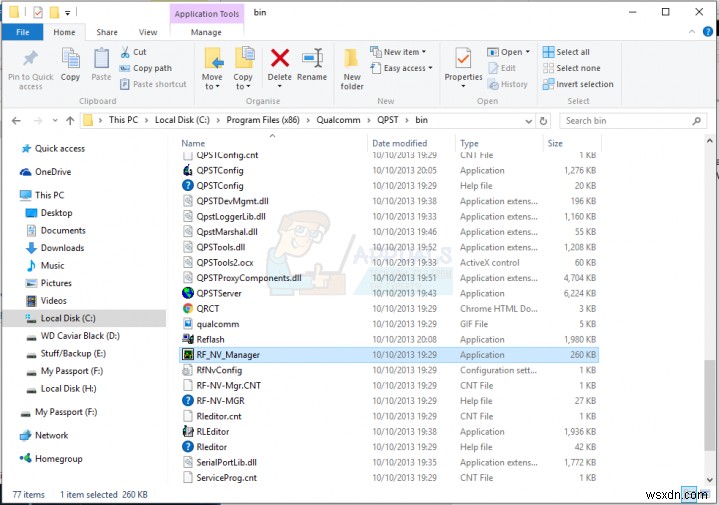Expand the address bar history dropdown
Viewport: 719px width, 505px height.
coord(529,122)
